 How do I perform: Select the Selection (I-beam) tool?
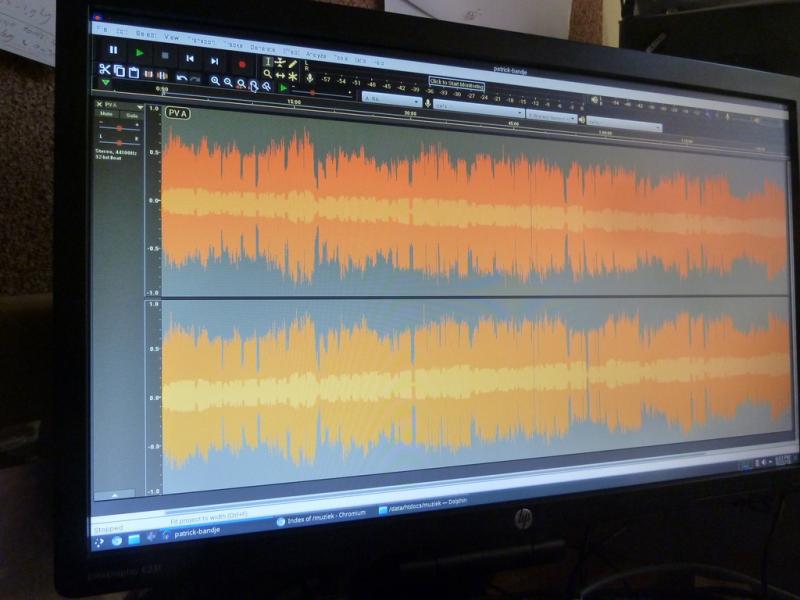268,62
